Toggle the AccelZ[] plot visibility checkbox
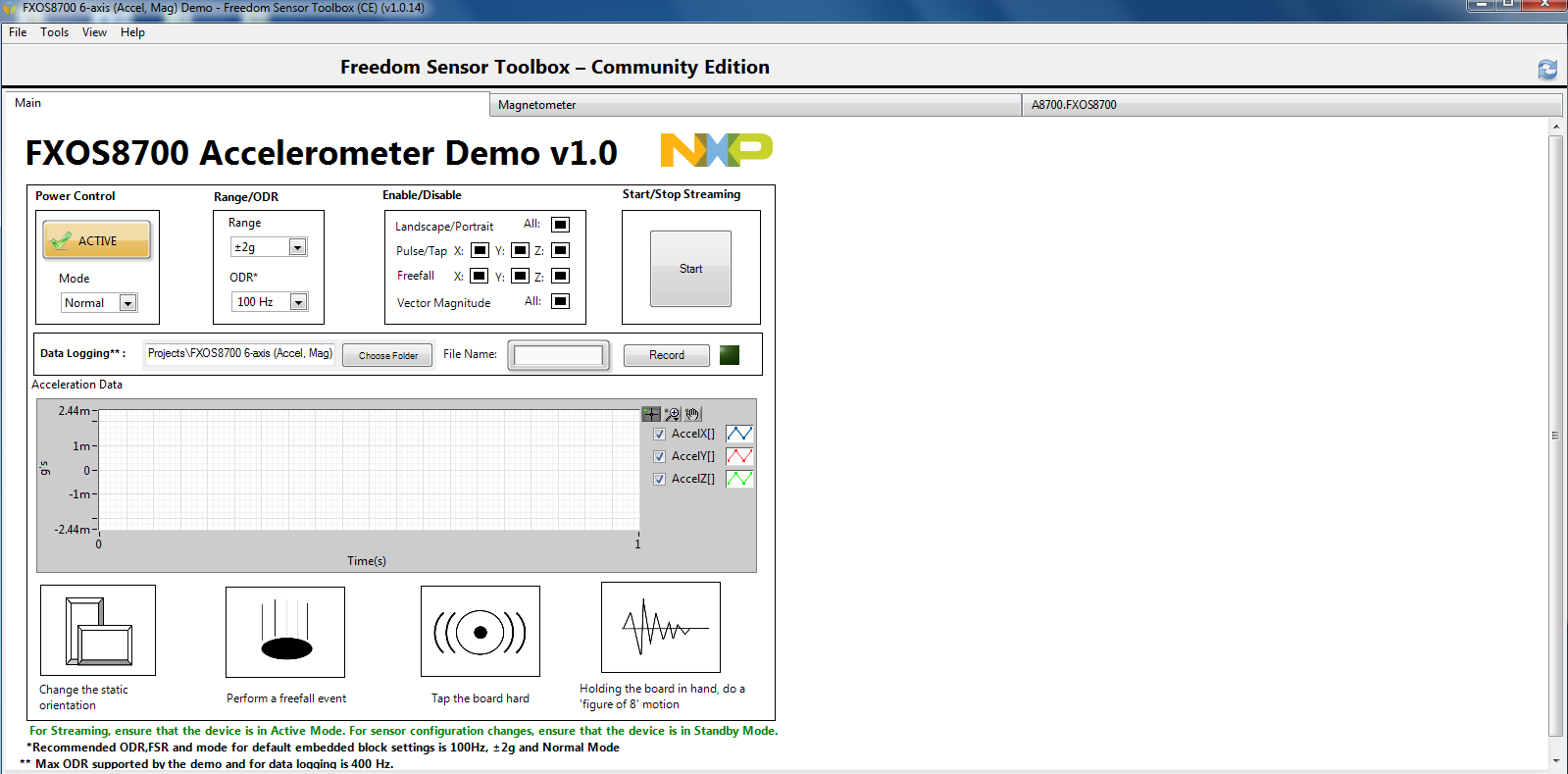Image resolution: width=1568 pixels, height=774 pixels. coord(659,479)
